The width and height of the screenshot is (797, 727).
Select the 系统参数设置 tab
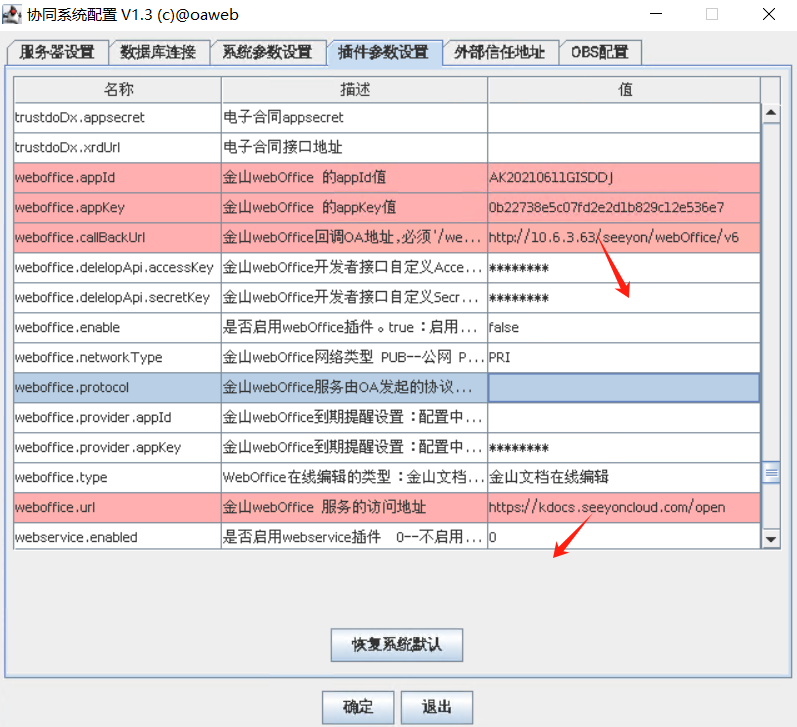coord(267,52)
